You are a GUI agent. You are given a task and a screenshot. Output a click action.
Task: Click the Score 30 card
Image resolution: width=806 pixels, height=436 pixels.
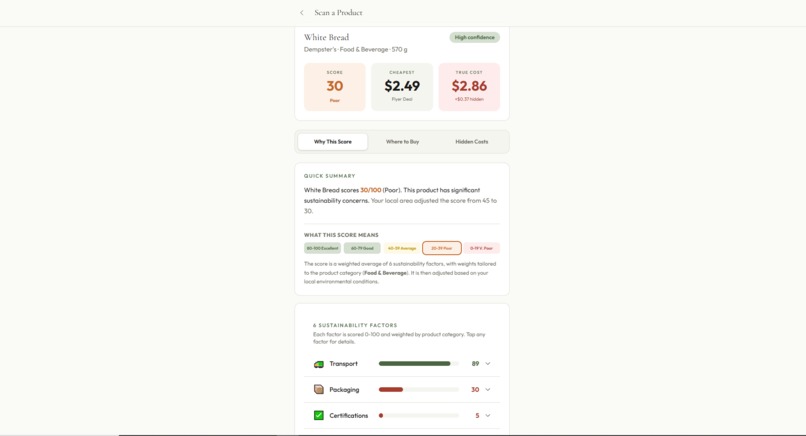[x=335, y=86]
